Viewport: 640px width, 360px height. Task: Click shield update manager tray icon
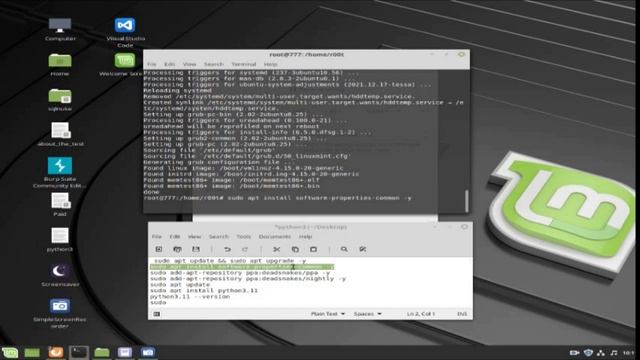tap(588, 353)
